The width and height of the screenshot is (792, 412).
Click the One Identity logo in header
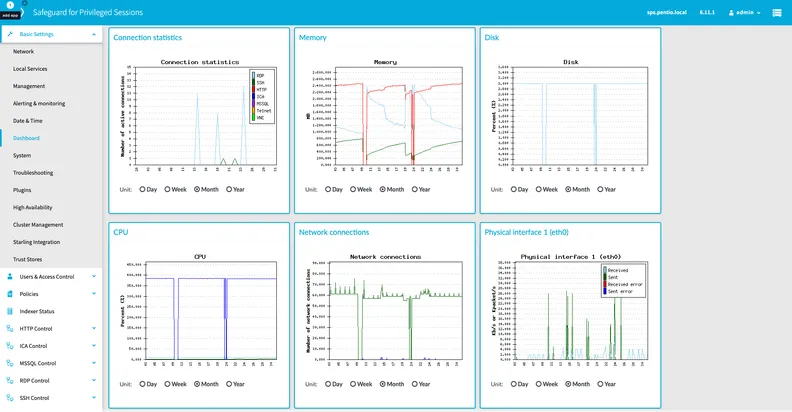[x=10, y=12]
